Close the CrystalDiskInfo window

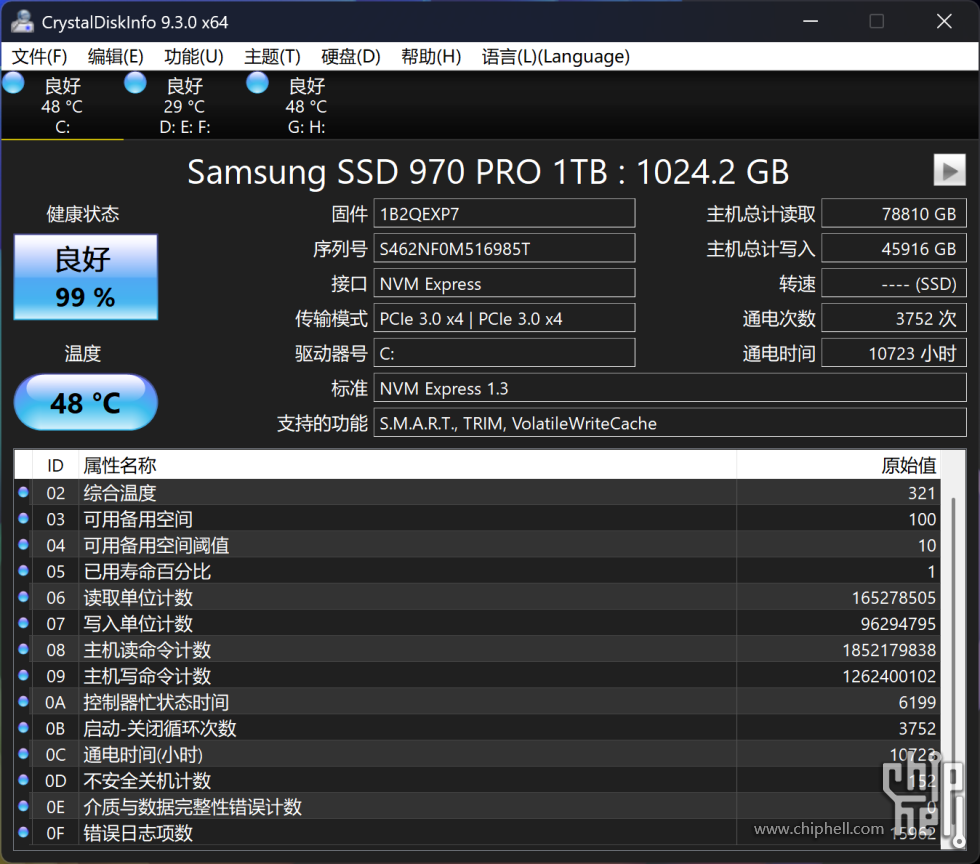click(x=944, y=21)
